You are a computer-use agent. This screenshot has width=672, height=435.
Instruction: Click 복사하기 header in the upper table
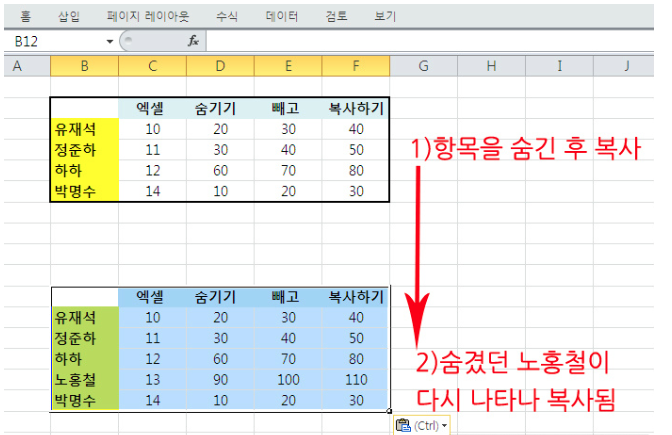tap(356, 108)
